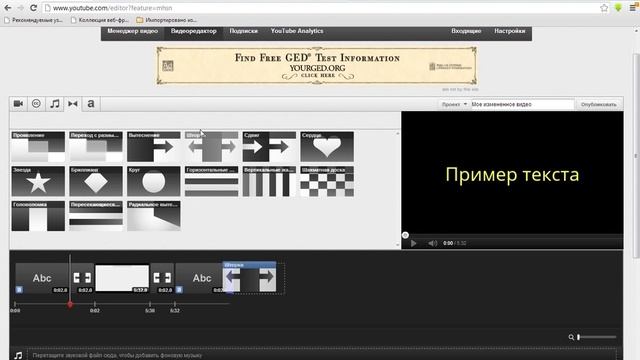Viewport: 640px width, 360px height.
Task: Open Настройки settings
Action: click(509, 31)
